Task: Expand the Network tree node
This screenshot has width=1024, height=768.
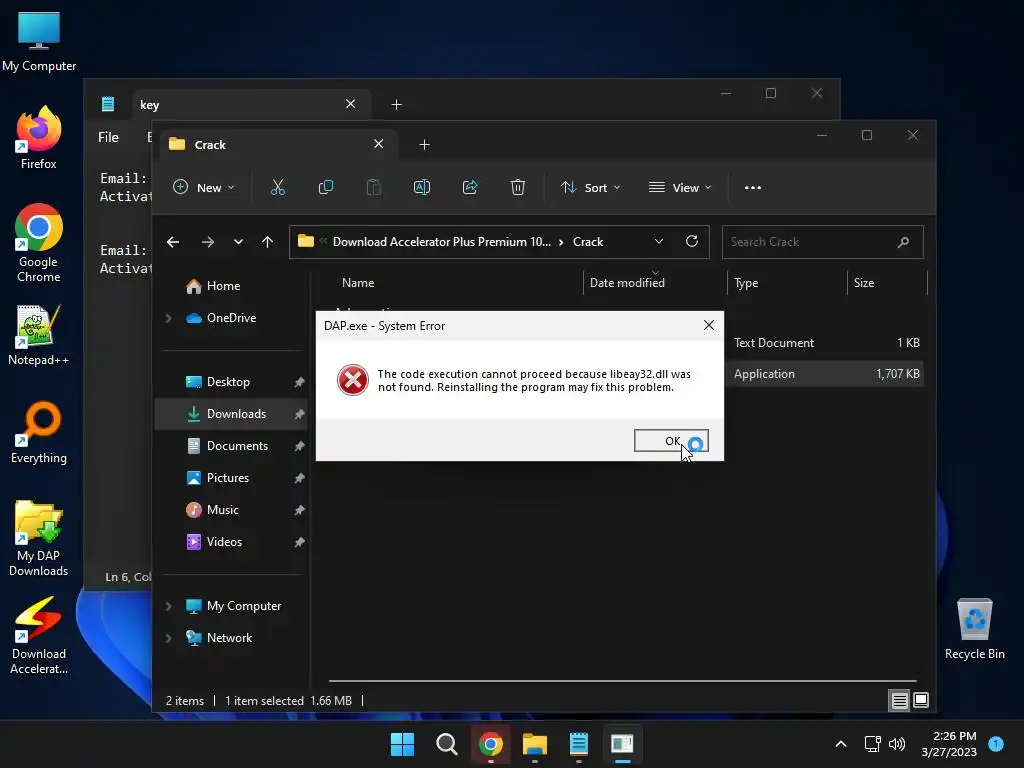Action: (x=168, y=638)
